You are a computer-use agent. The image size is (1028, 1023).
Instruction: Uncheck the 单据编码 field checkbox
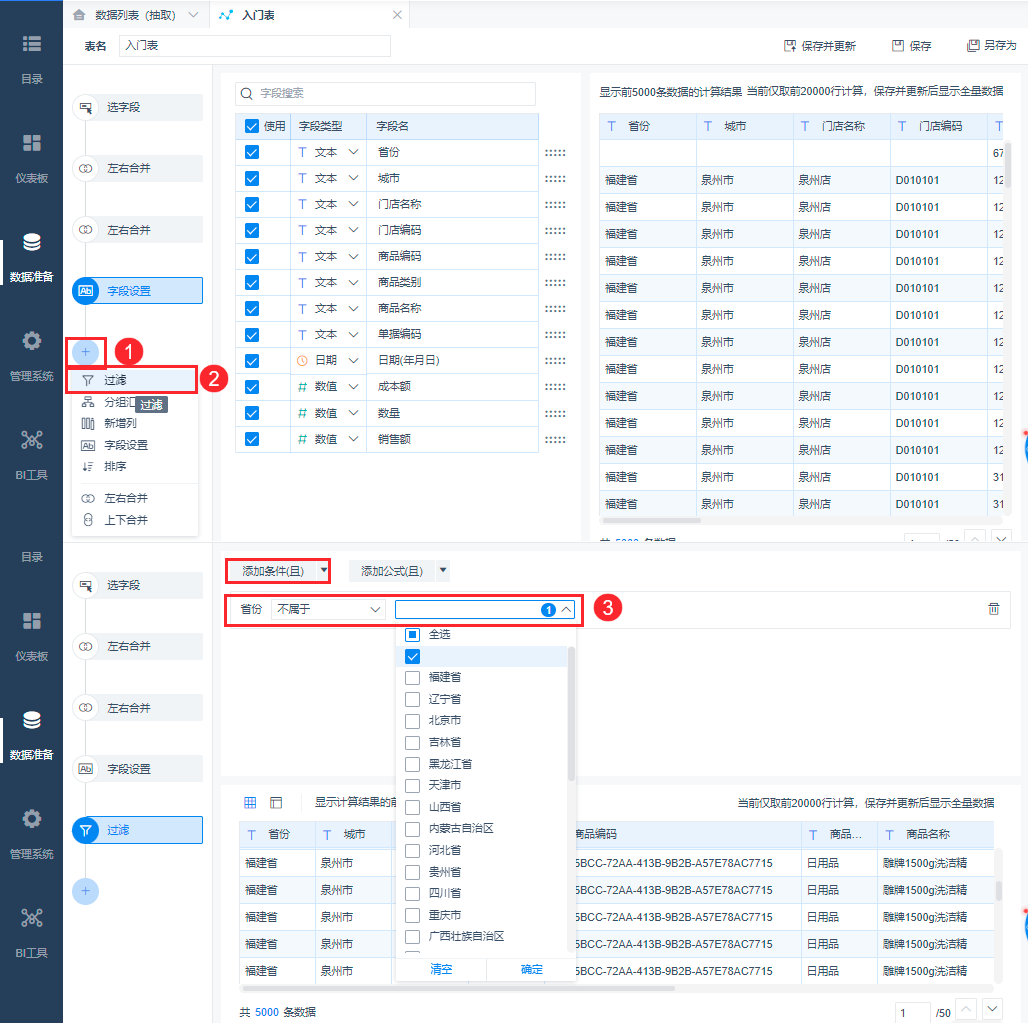coord(252,334)
